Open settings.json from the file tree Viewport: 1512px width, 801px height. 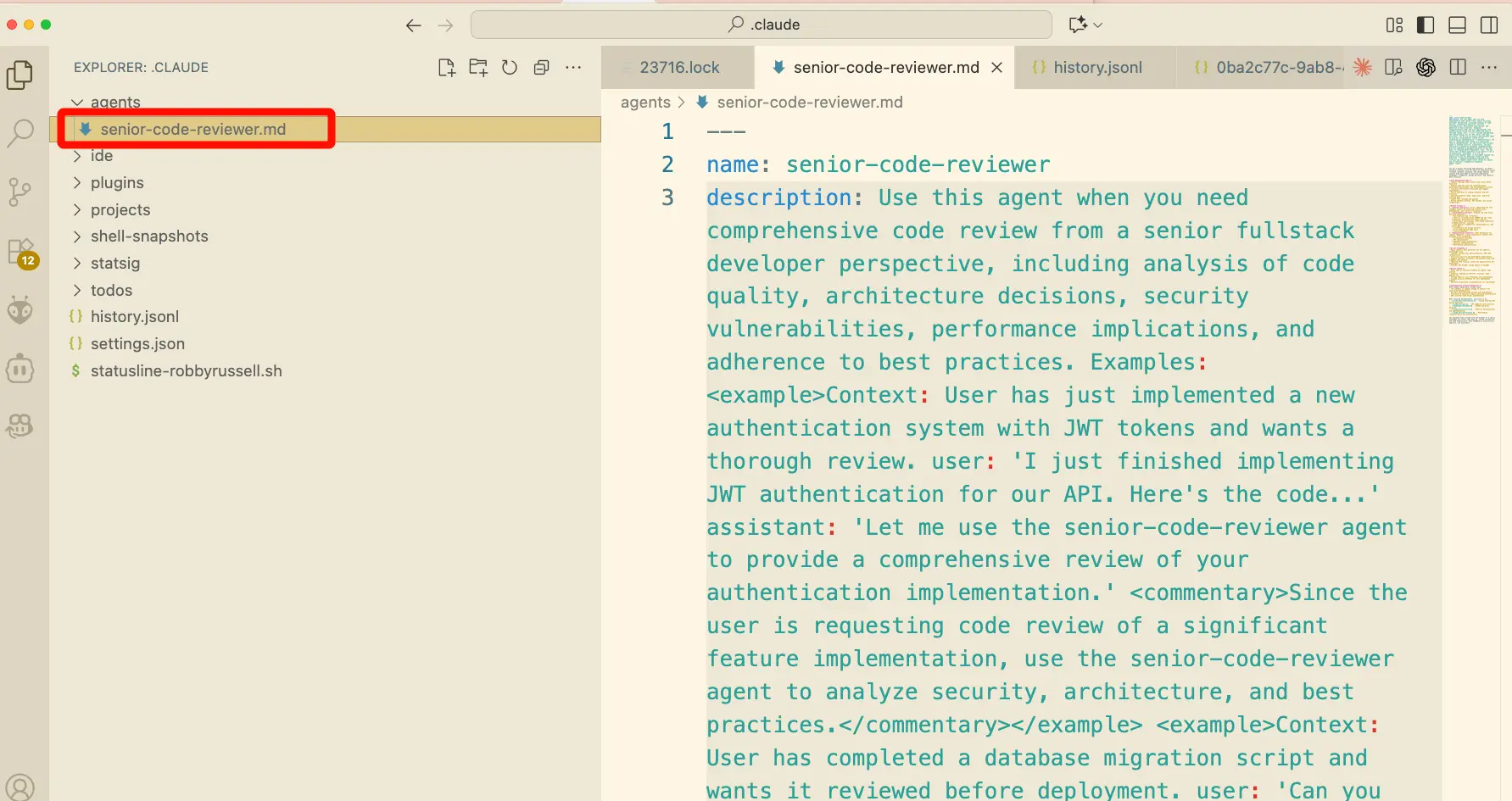[x=137, y=344]
